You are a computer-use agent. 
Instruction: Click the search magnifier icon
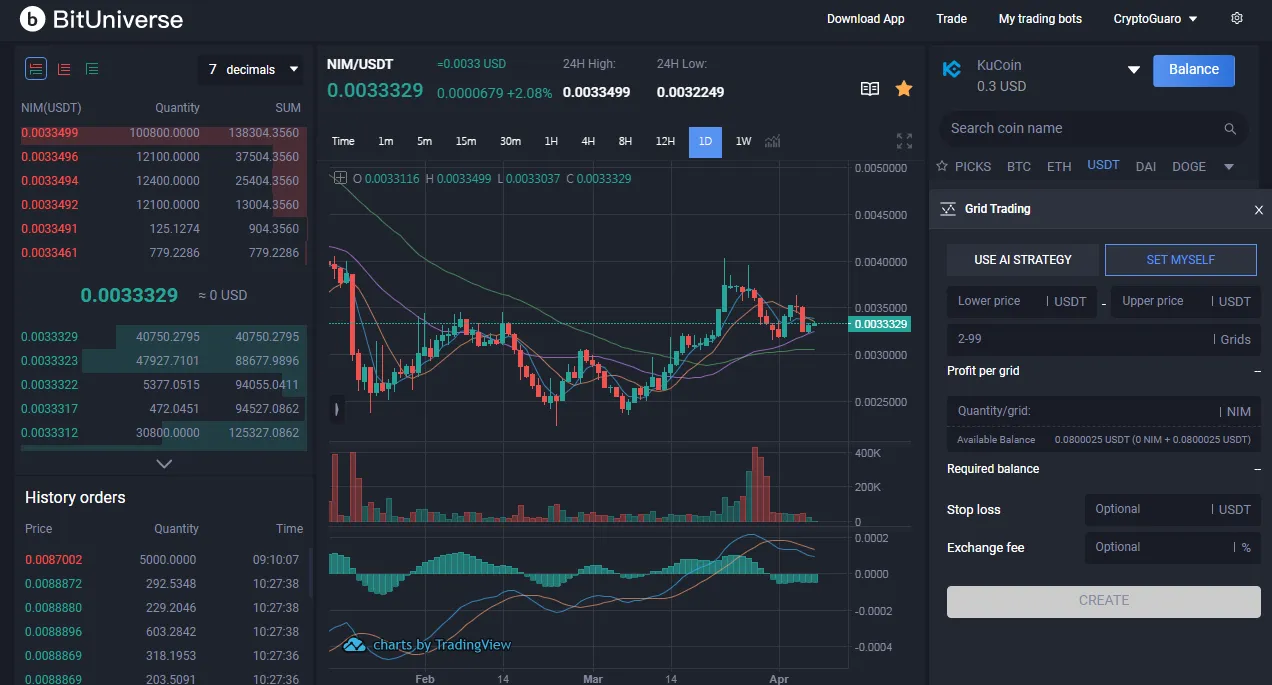tap(1230, 129)
